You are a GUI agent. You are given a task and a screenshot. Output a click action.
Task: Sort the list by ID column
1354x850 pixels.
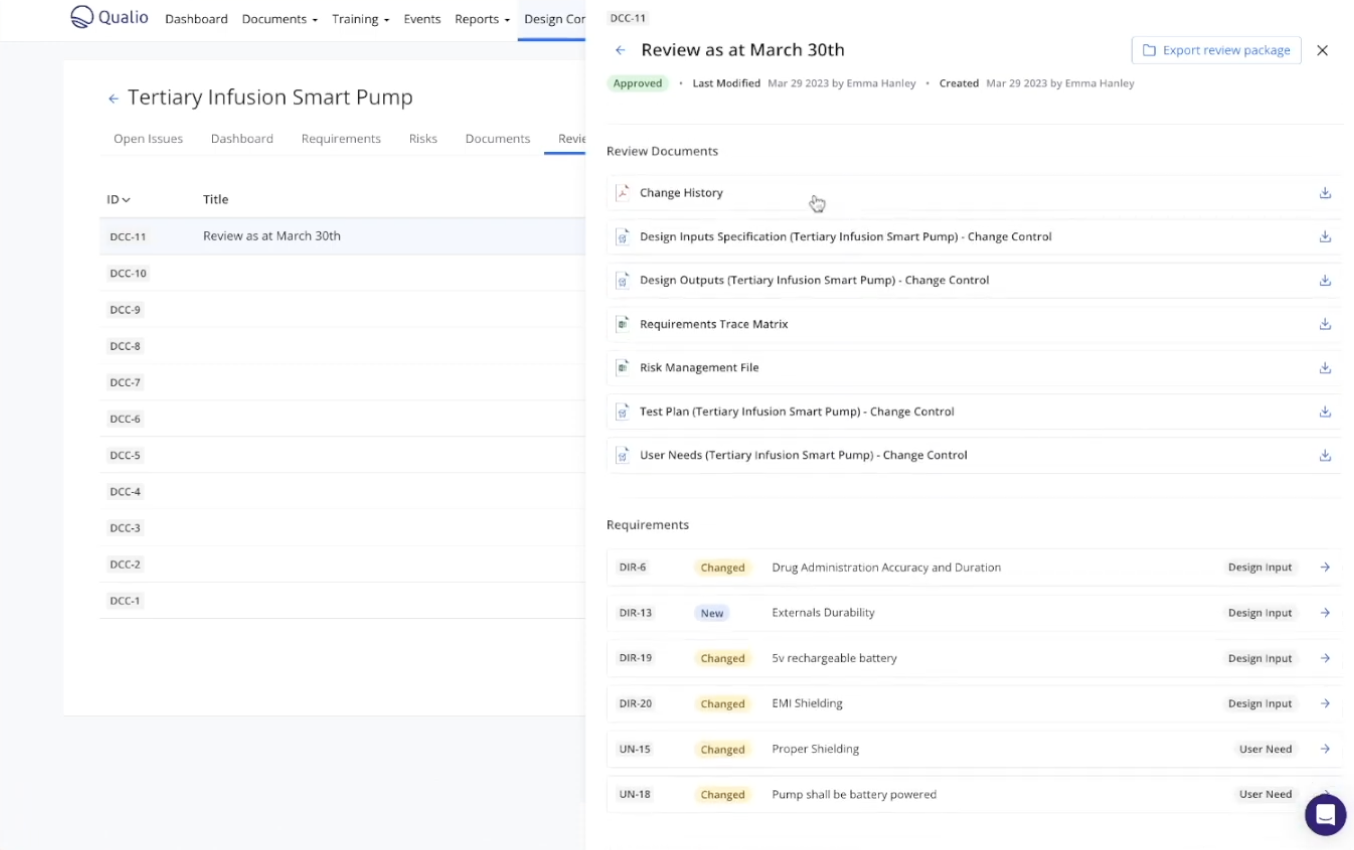tap(119, 199)
